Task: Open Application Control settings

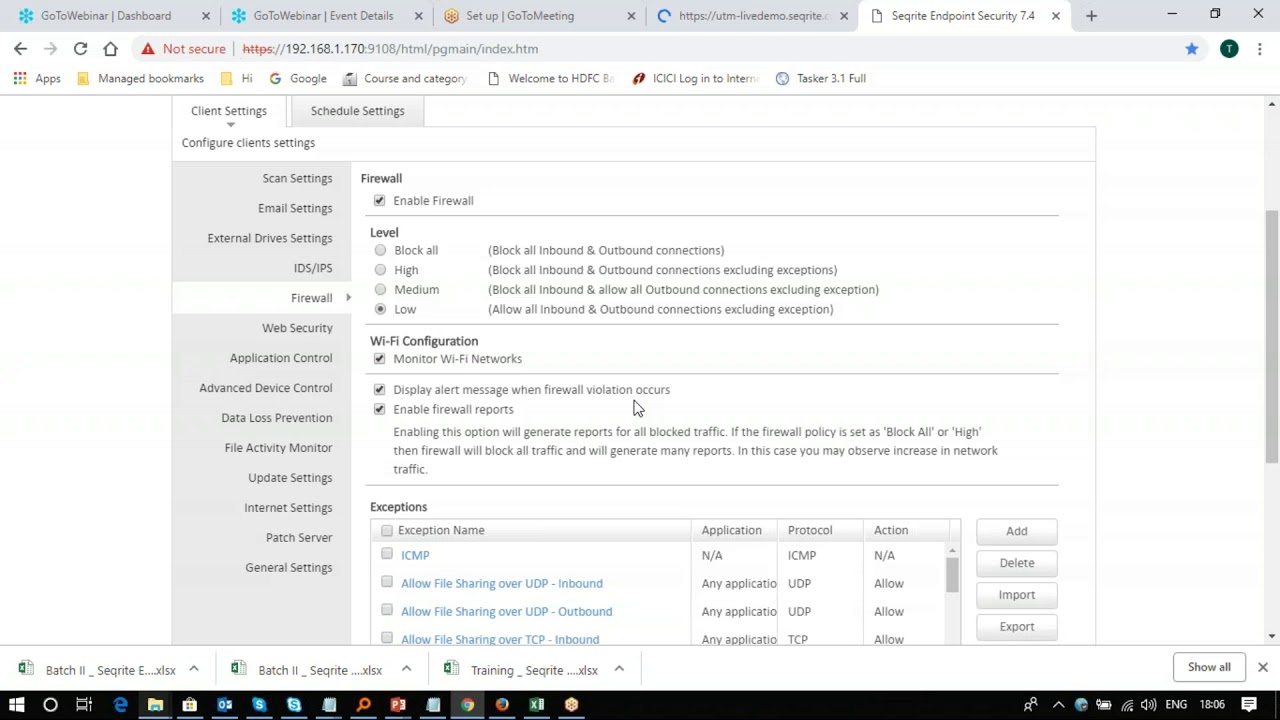Action: (x=281, y=358)
